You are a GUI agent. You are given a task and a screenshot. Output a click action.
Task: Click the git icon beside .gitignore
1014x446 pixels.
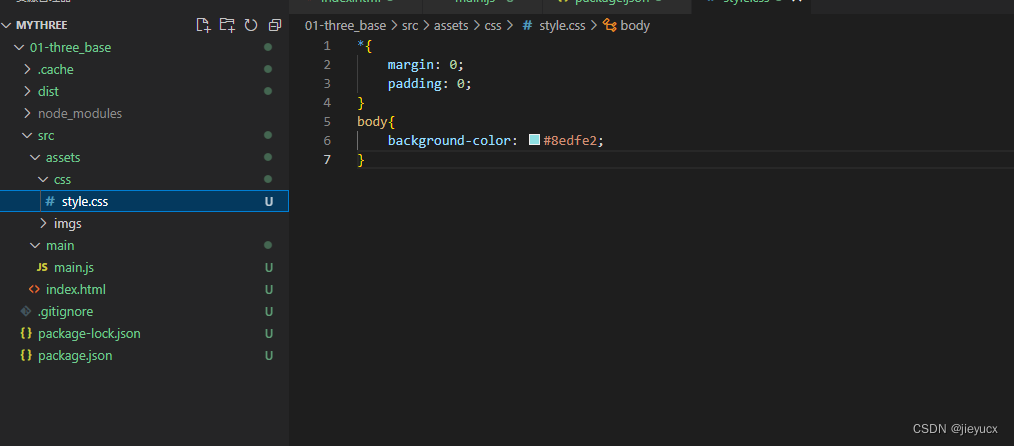(26, 311)
